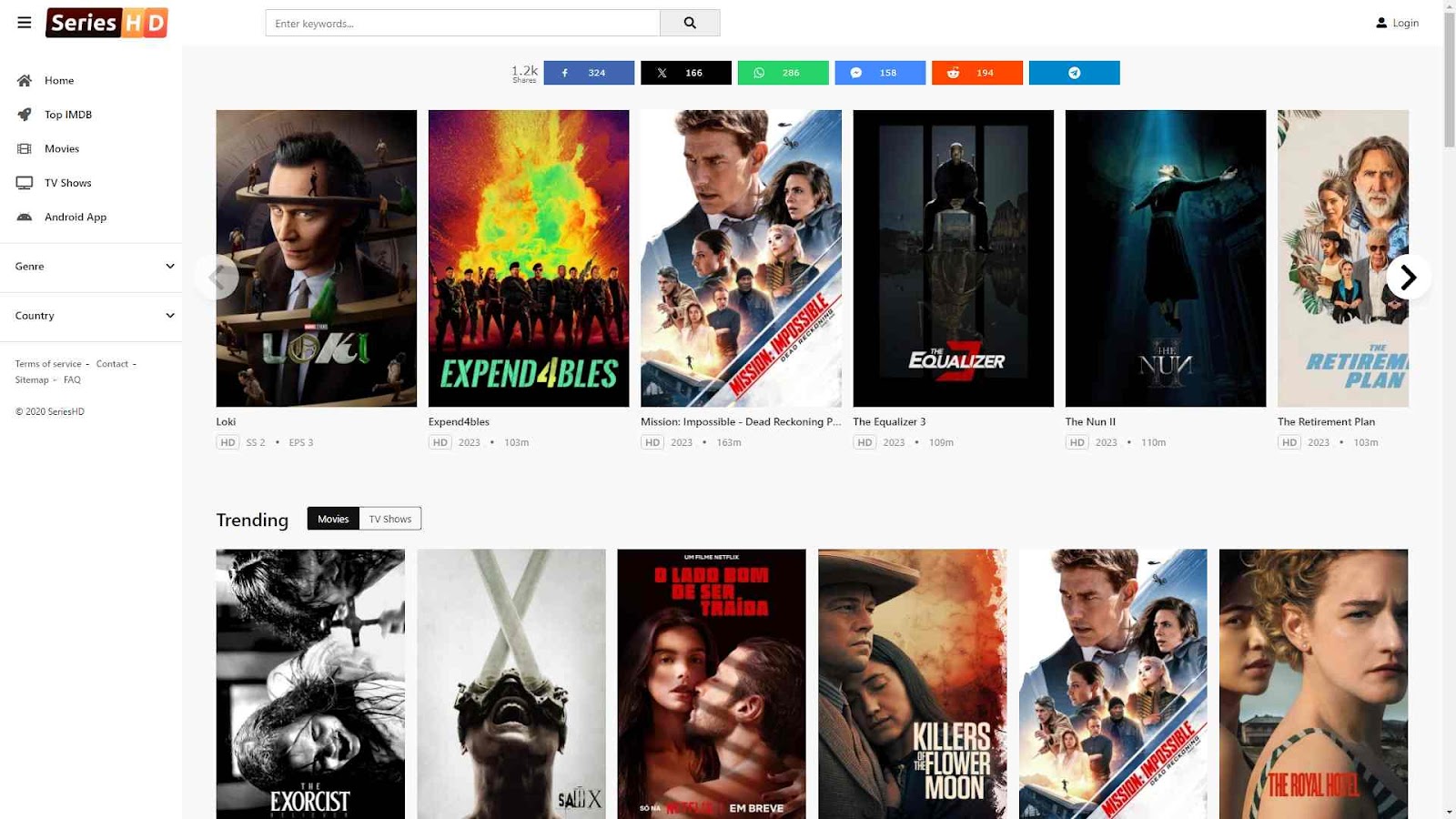The width and height of the screenshot is (1456, 819).
Task: Click the Top IMDB rocket icon
Action: pyautogui.click(x=25, y=115)
